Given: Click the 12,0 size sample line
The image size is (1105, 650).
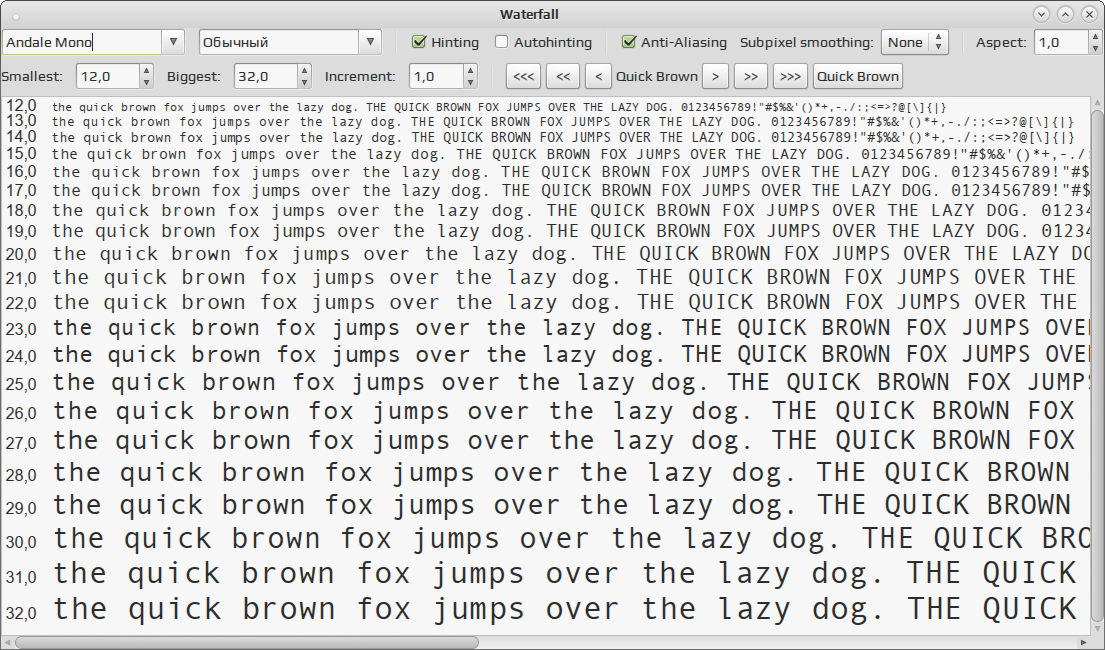Looking at the screenshot, I should click(x=499, y=107).
